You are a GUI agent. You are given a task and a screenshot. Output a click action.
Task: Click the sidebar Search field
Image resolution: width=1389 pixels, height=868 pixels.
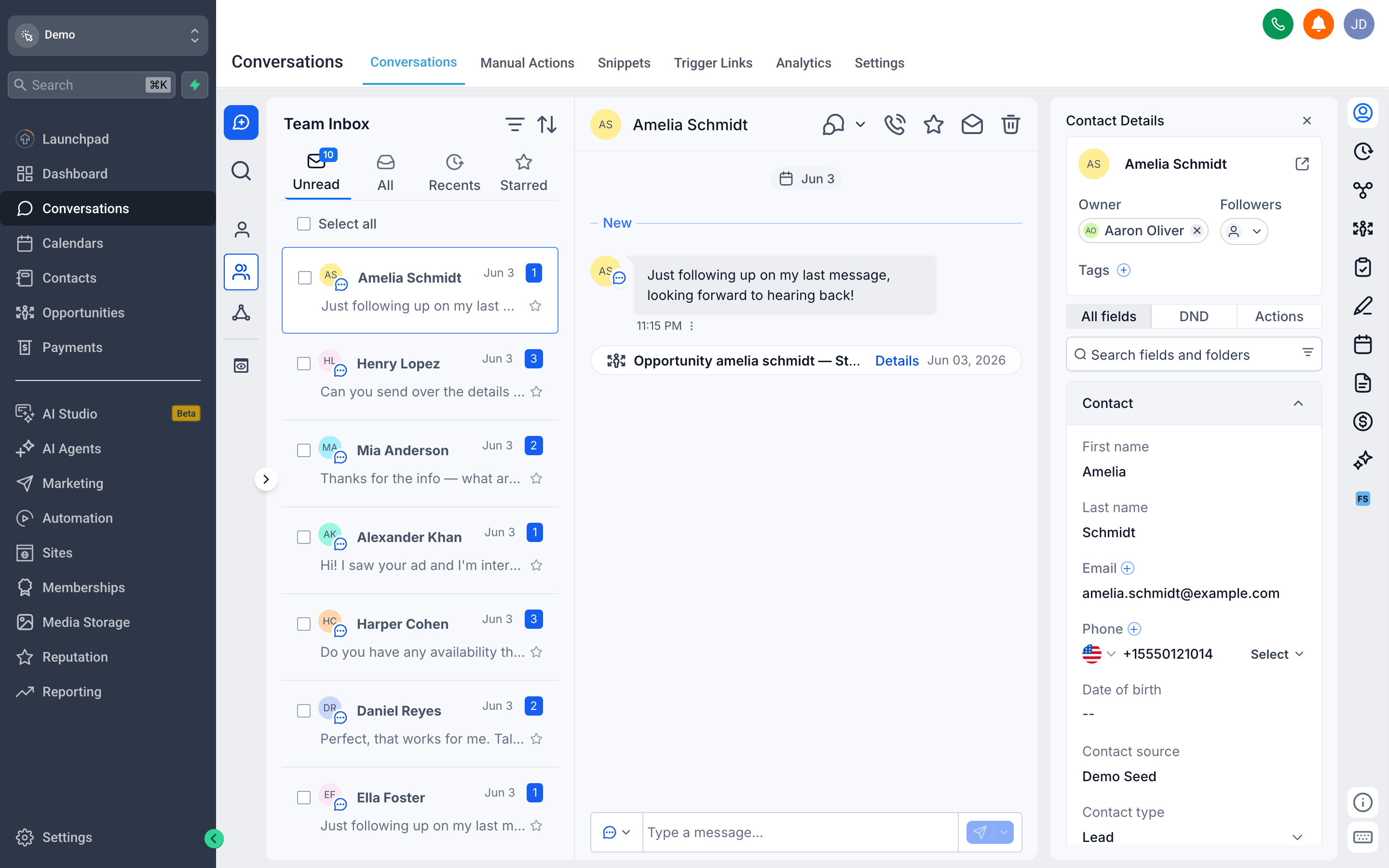pyautogui.click(x=91, y=85)
